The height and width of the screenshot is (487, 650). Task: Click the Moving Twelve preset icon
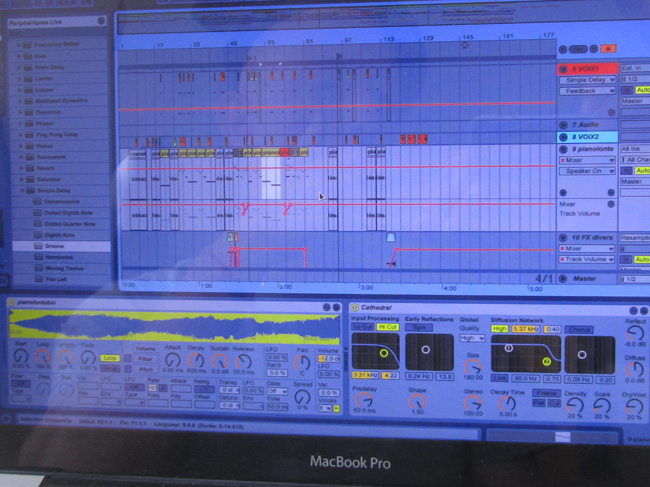pos(39,268)
